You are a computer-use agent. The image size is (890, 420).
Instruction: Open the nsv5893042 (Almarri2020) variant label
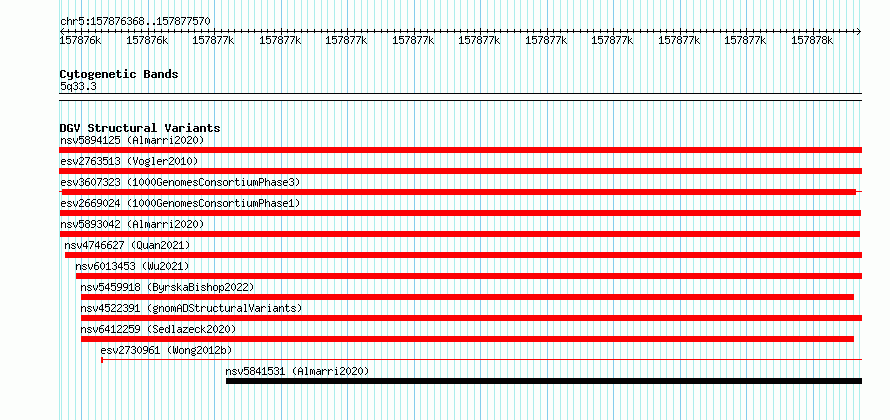coord(132,224)
